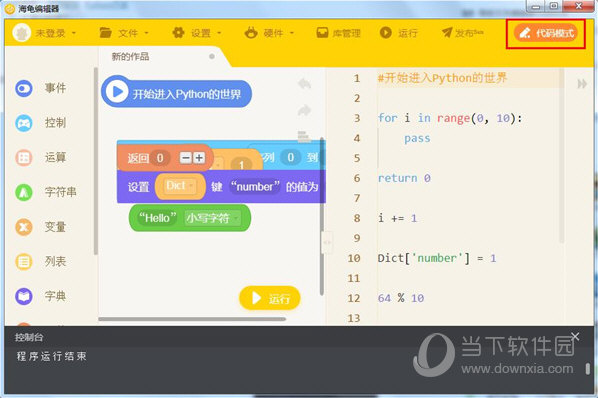Image resolution: width=598 pixels, height=398 pixels.
Task: Select the 字符串 category label
Action: click(x=61, y=192)
